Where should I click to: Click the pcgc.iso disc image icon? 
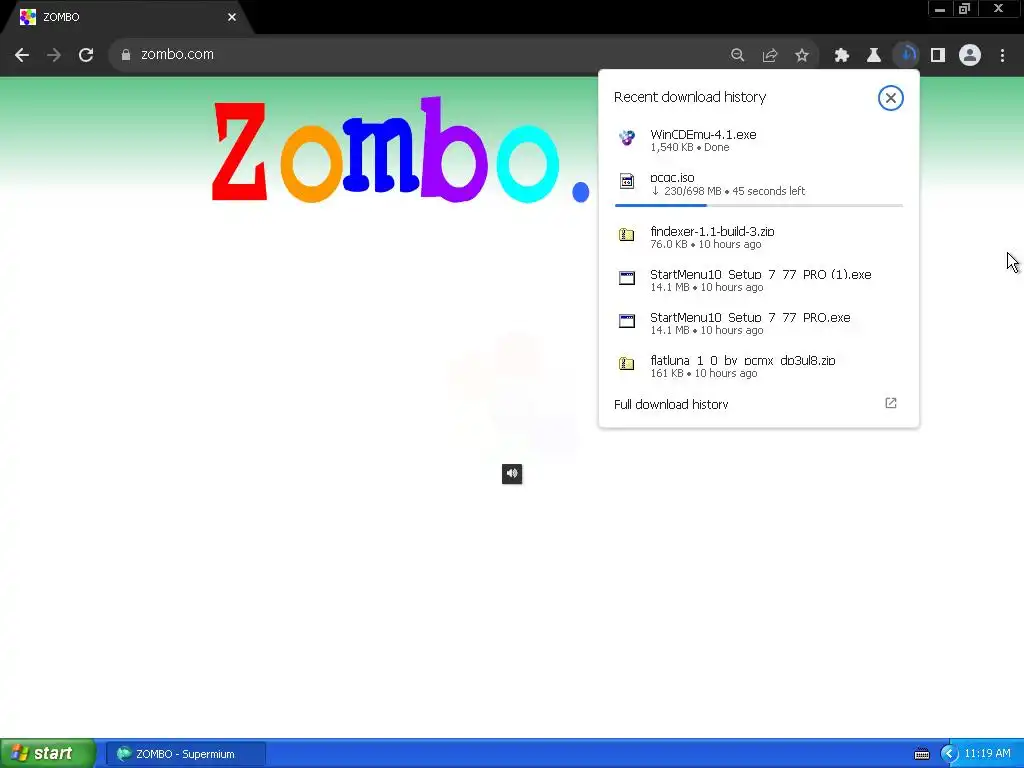click(627, 181)
